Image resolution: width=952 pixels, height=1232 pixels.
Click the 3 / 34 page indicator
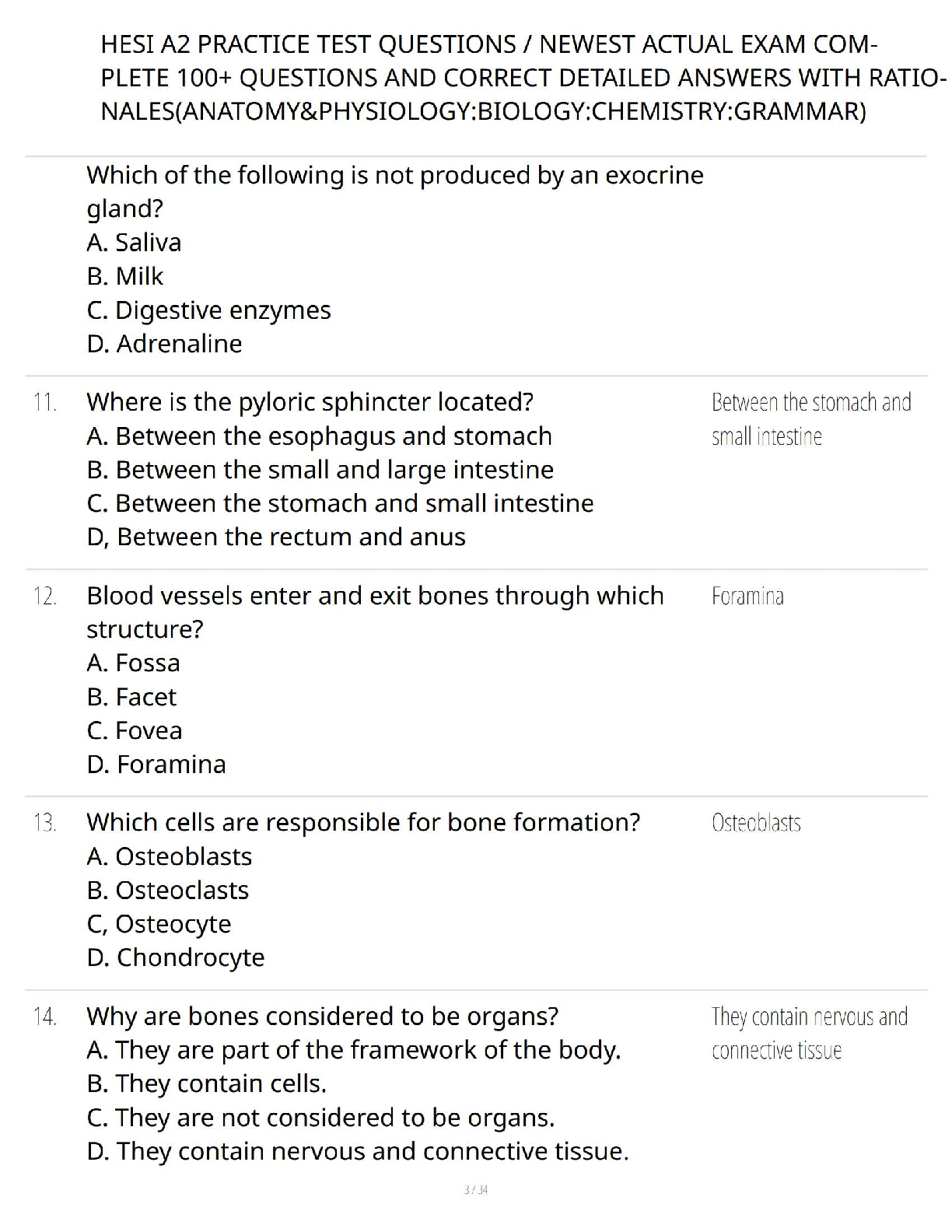coord(476,1190)
